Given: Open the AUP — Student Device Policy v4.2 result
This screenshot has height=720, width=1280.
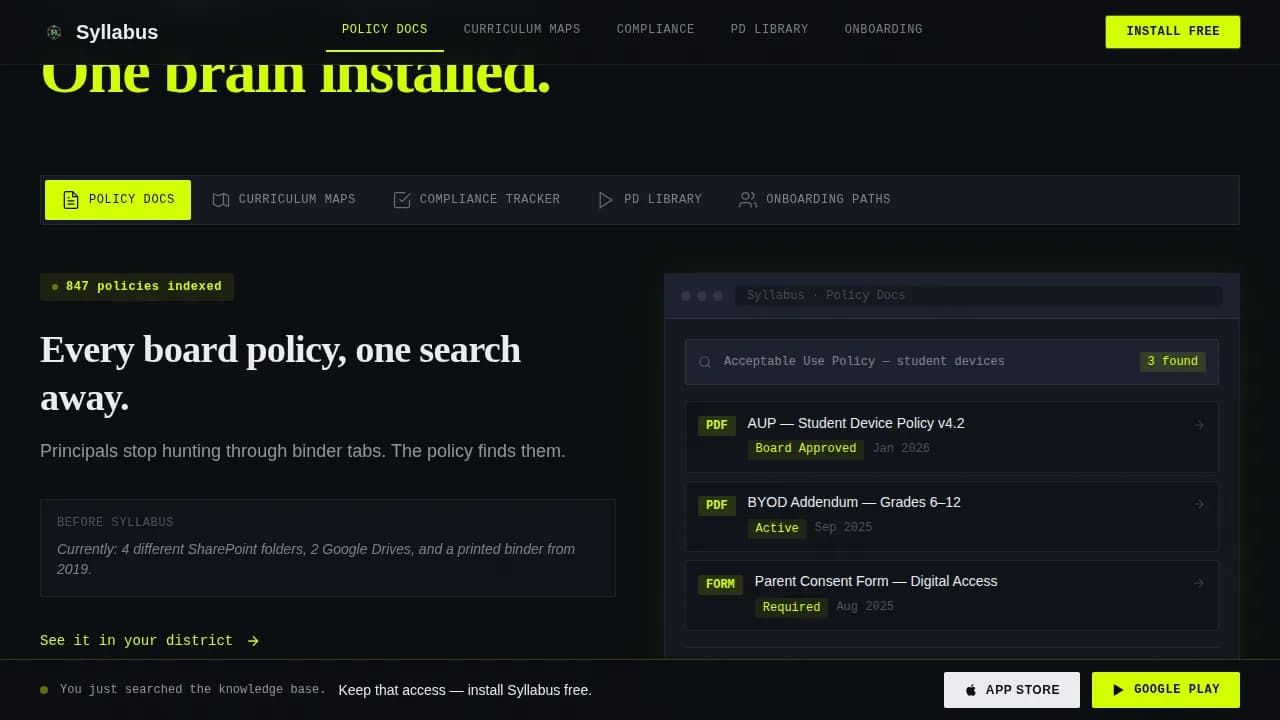Looking at the screenshot, I should click(x=952, y=437).
